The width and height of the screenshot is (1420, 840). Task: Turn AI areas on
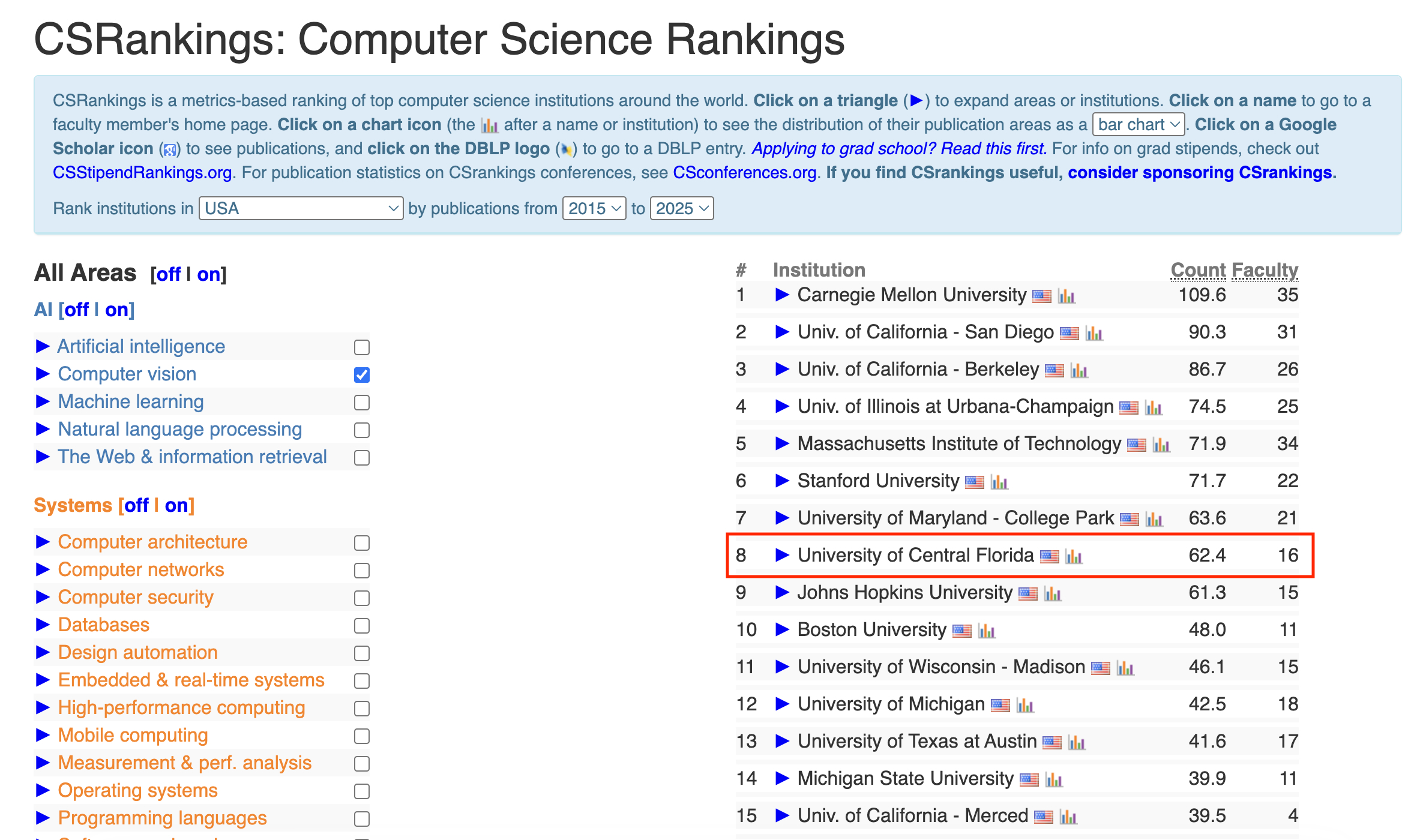point(117,310)
